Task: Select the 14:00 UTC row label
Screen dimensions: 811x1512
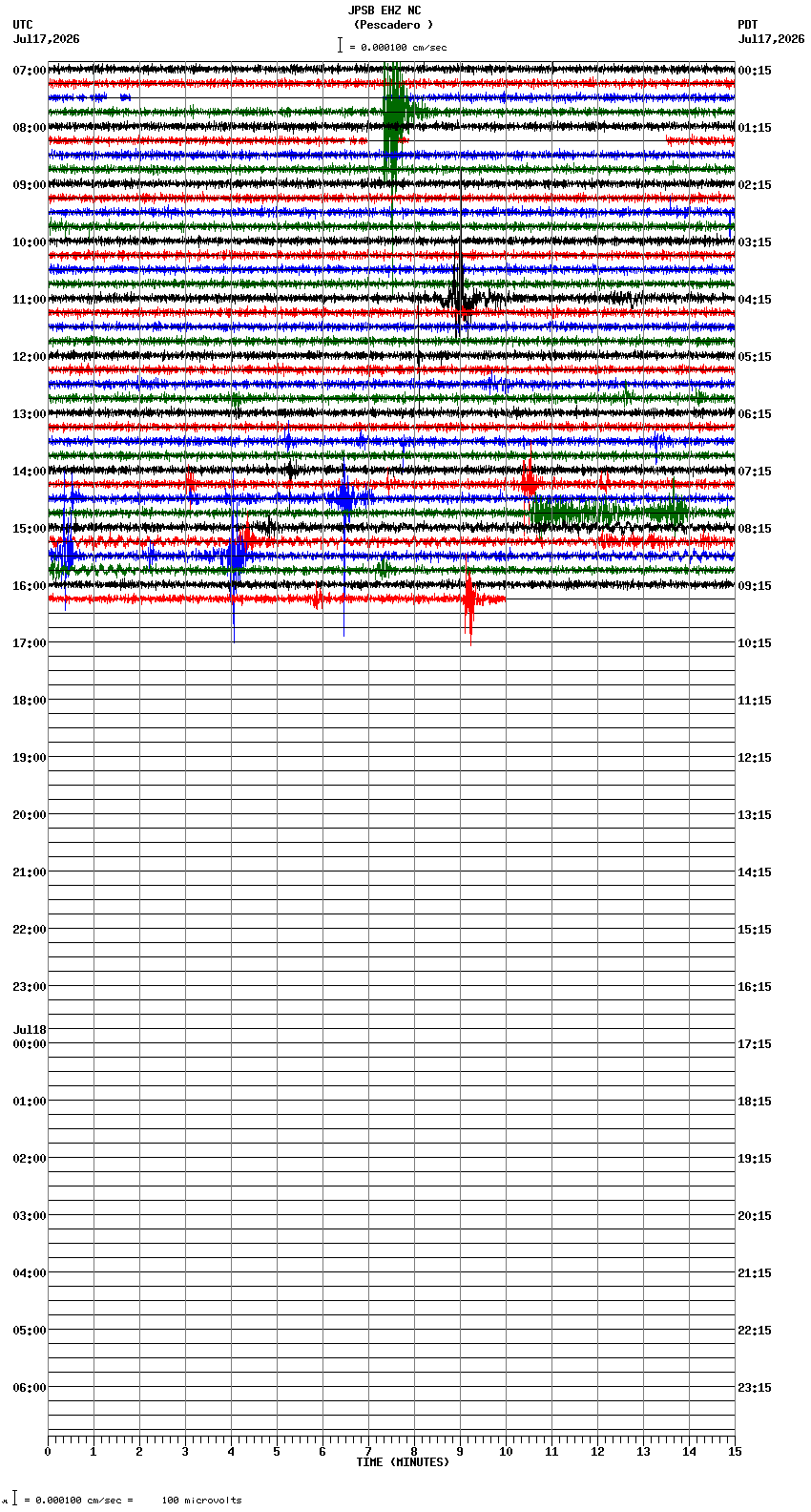Action: [30, 472]
